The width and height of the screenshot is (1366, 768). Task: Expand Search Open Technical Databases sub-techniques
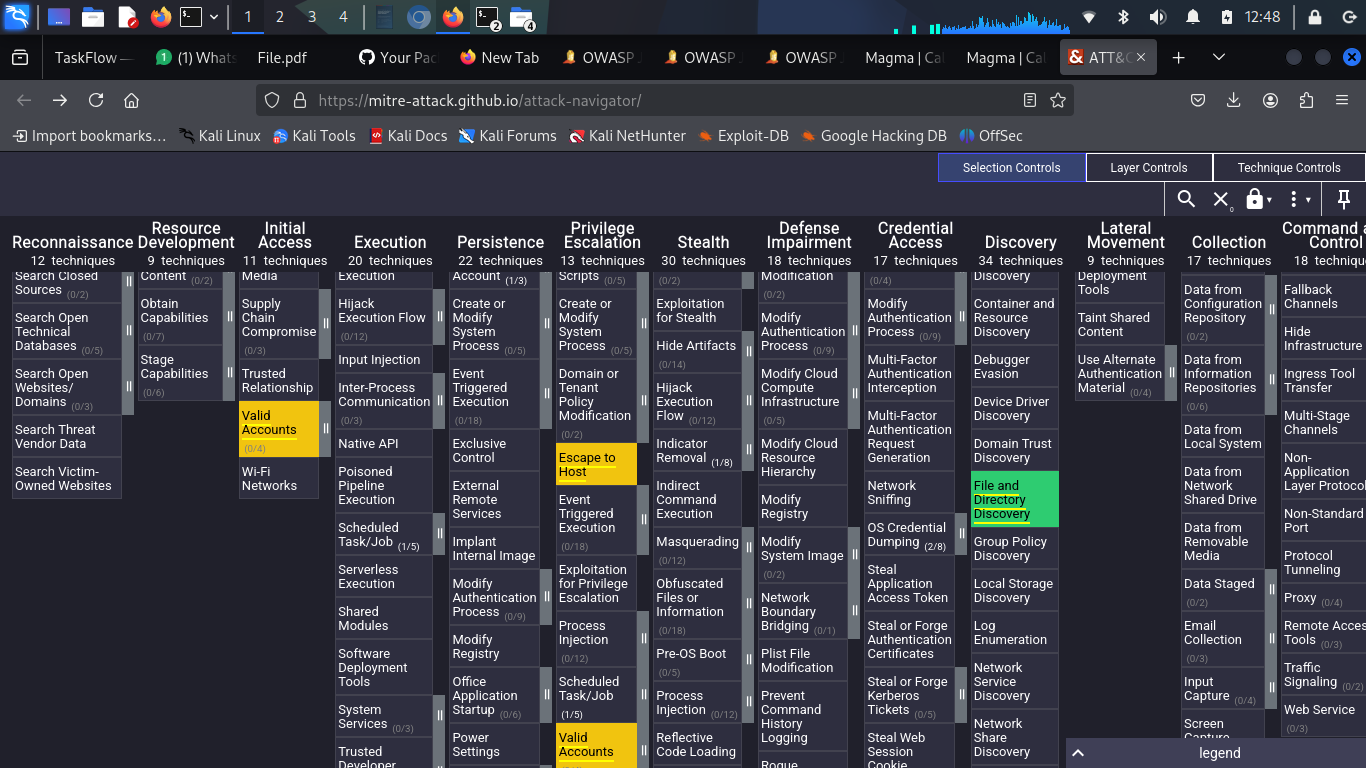[128, 331]
